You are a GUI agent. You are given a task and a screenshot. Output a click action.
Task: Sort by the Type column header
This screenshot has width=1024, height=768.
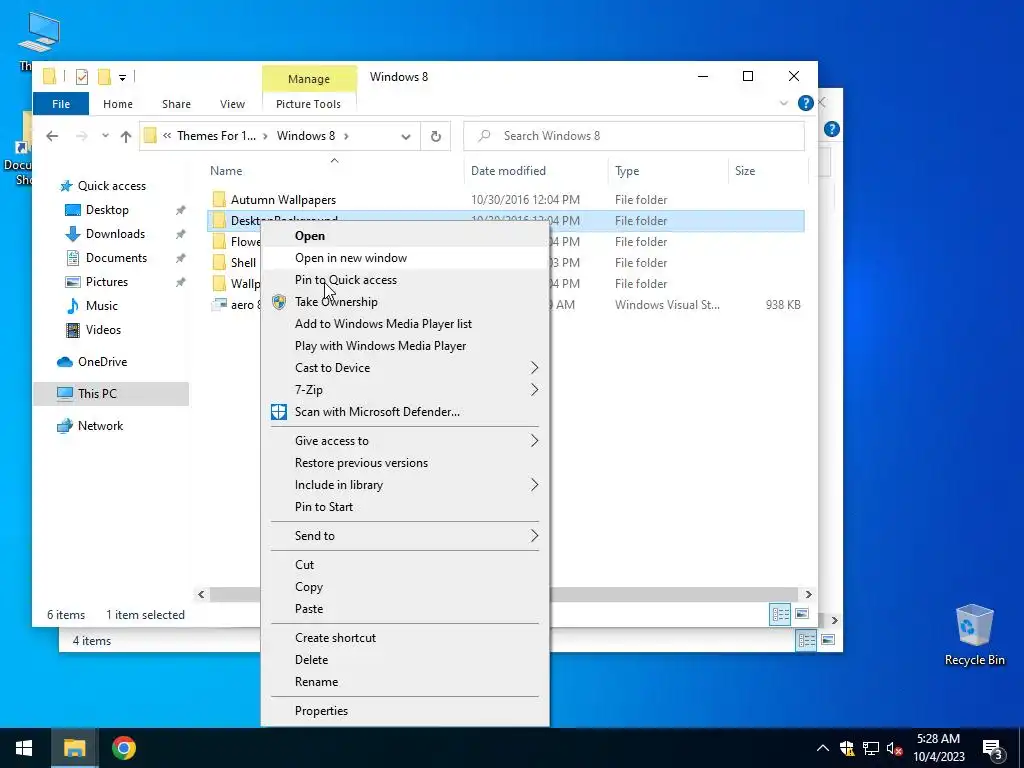tap(627, 170)
